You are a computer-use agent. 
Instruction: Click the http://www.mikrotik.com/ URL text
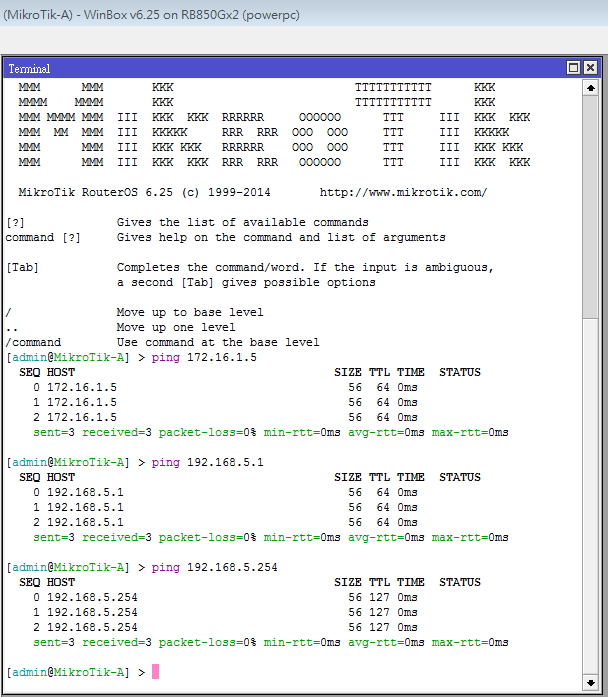(403, 192)
